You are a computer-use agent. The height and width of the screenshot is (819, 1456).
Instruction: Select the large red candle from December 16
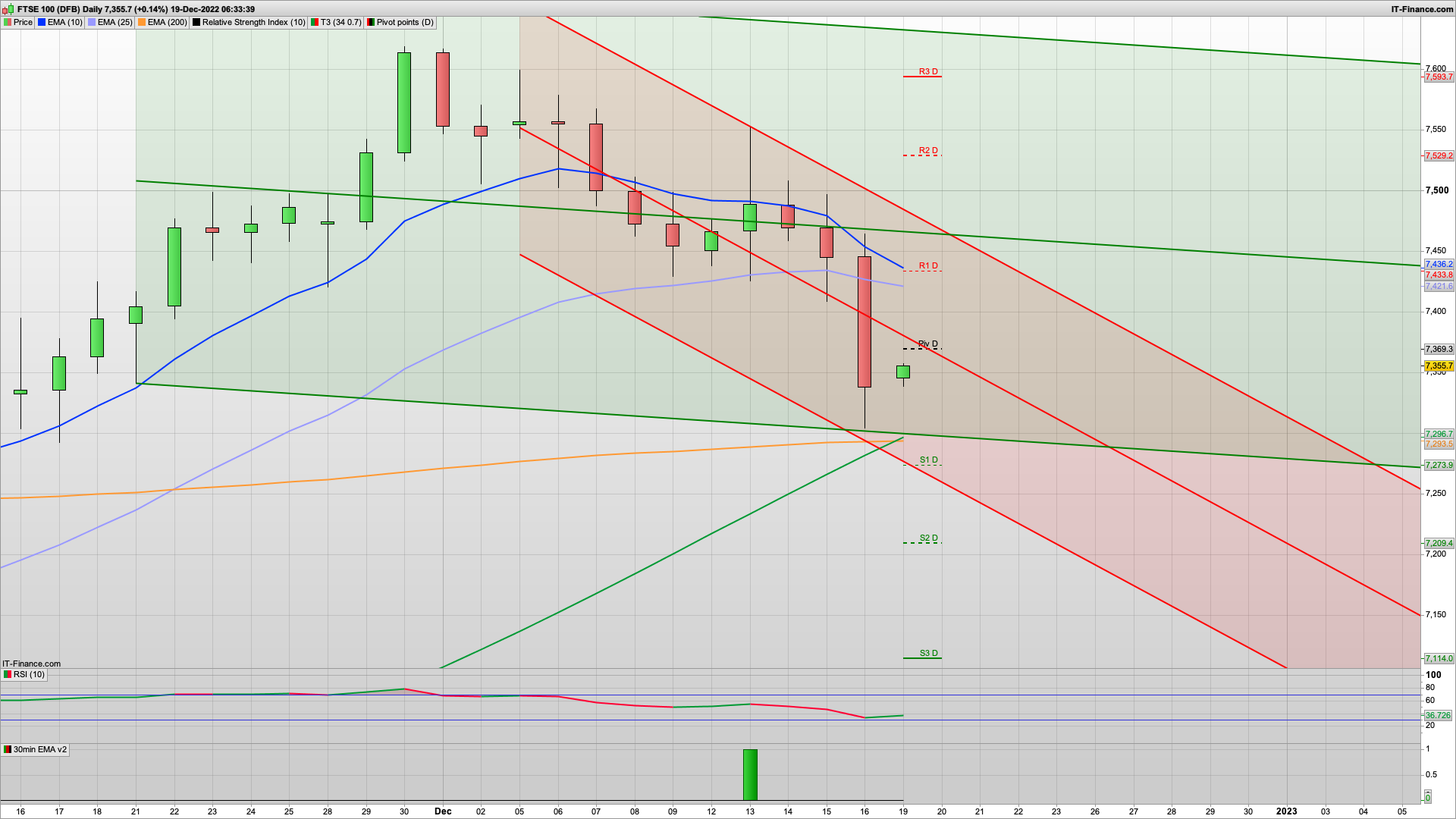864,322
